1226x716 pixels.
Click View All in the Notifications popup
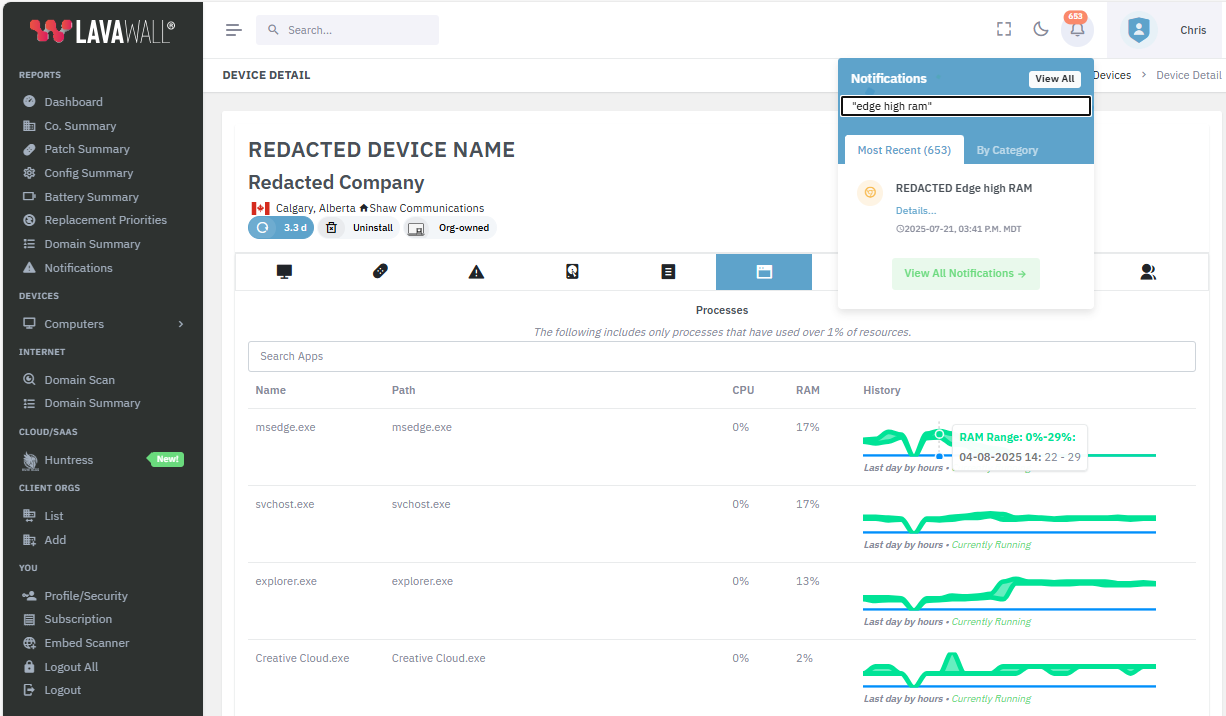[x=1054, y=78]
